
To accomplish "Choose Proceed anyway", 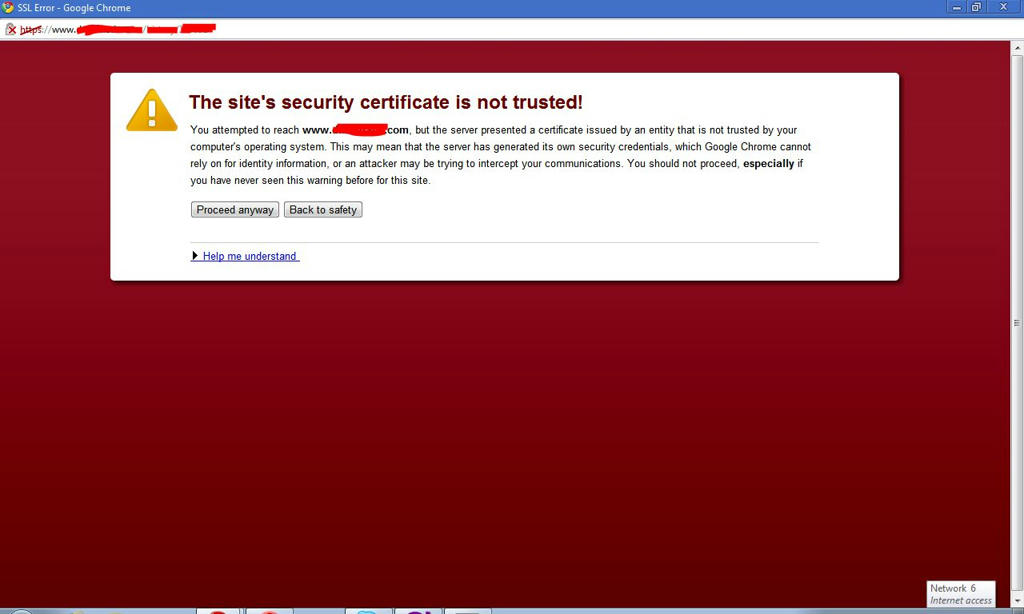I will pyautogui.click(x=235, y=210).
